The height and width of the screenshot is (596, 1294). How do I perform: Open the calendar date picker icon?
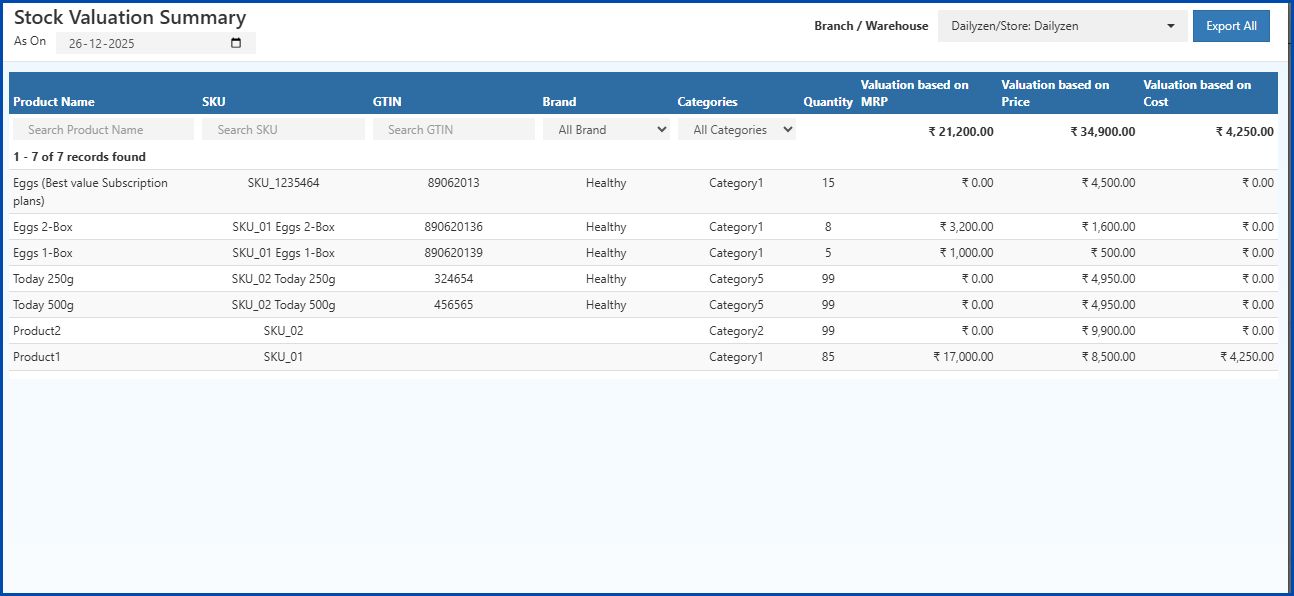click(234, 41)
